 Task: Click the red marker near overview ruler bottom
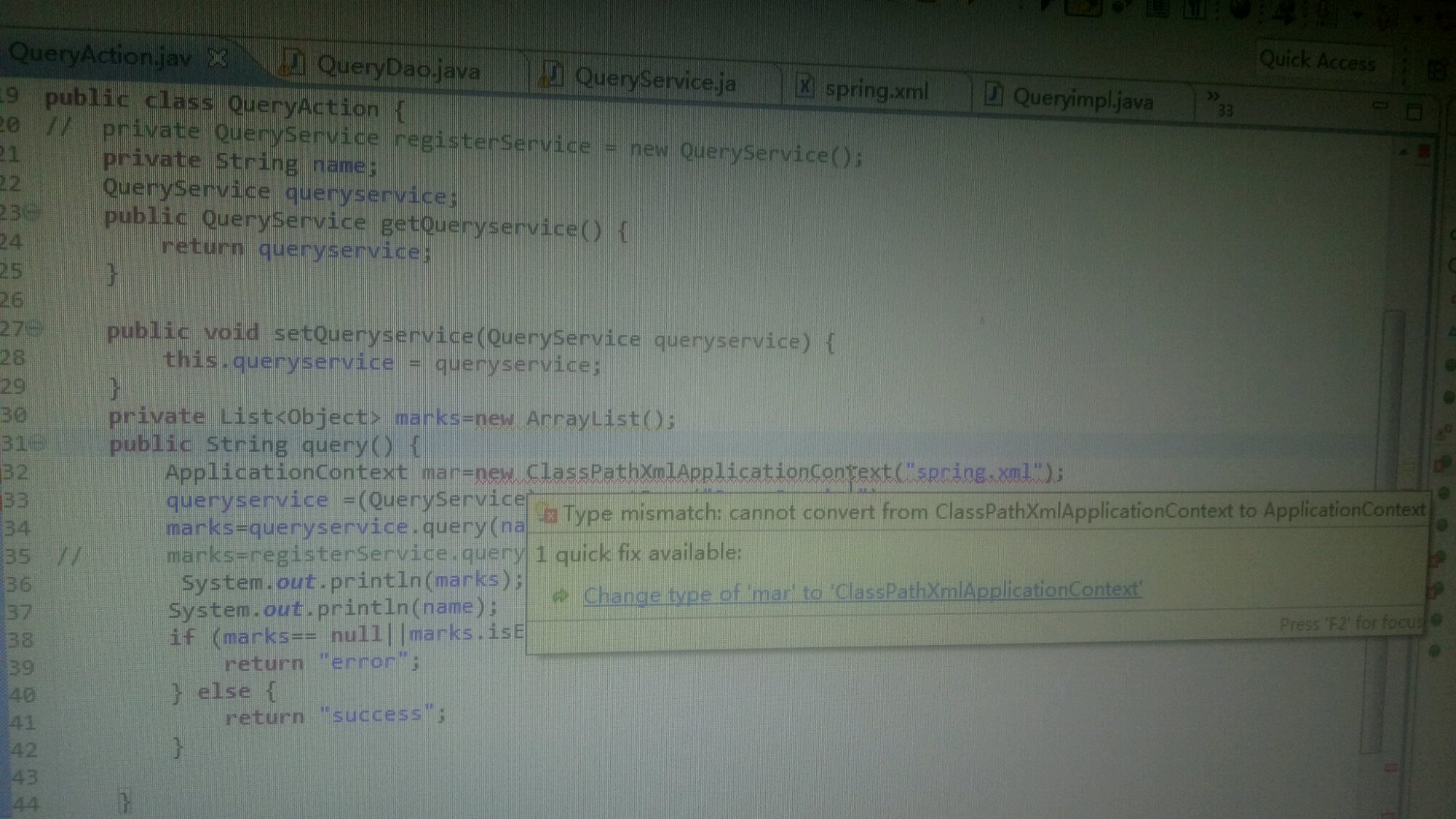pyautogui.click(x=1390, y=767)
